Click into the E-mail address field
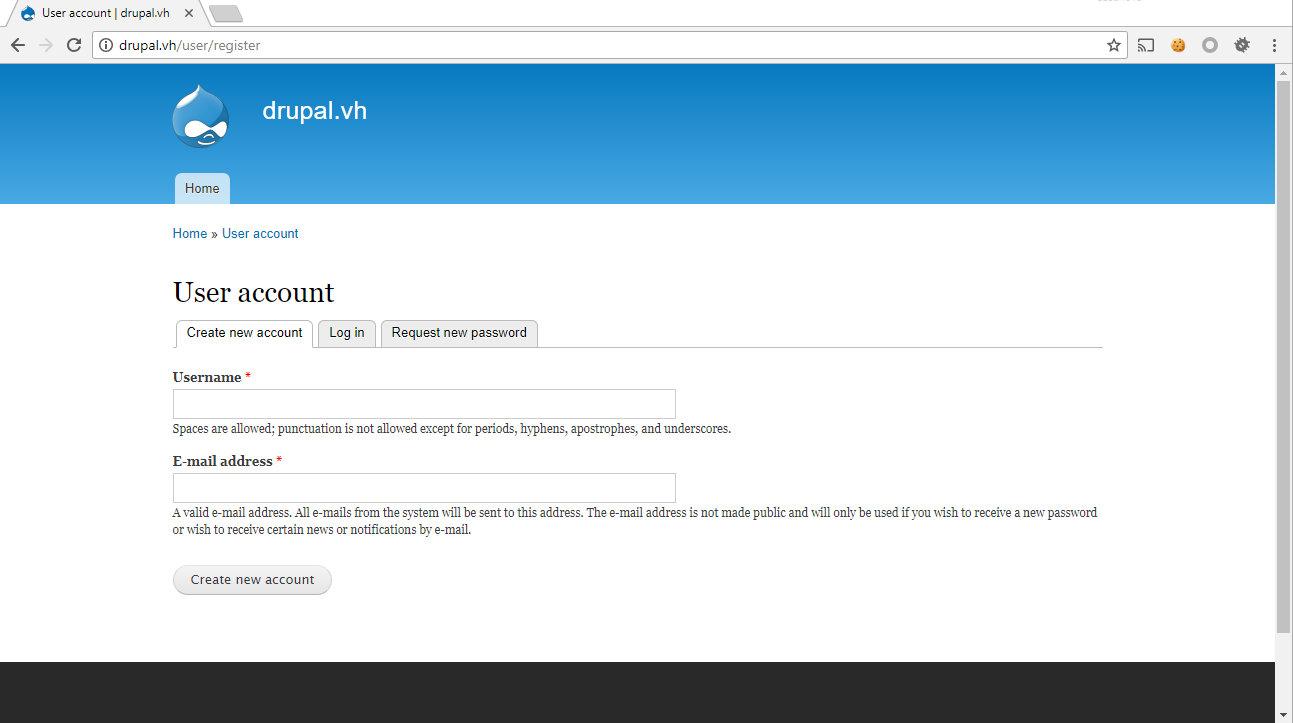The image size is (1293, 723). 424,488
